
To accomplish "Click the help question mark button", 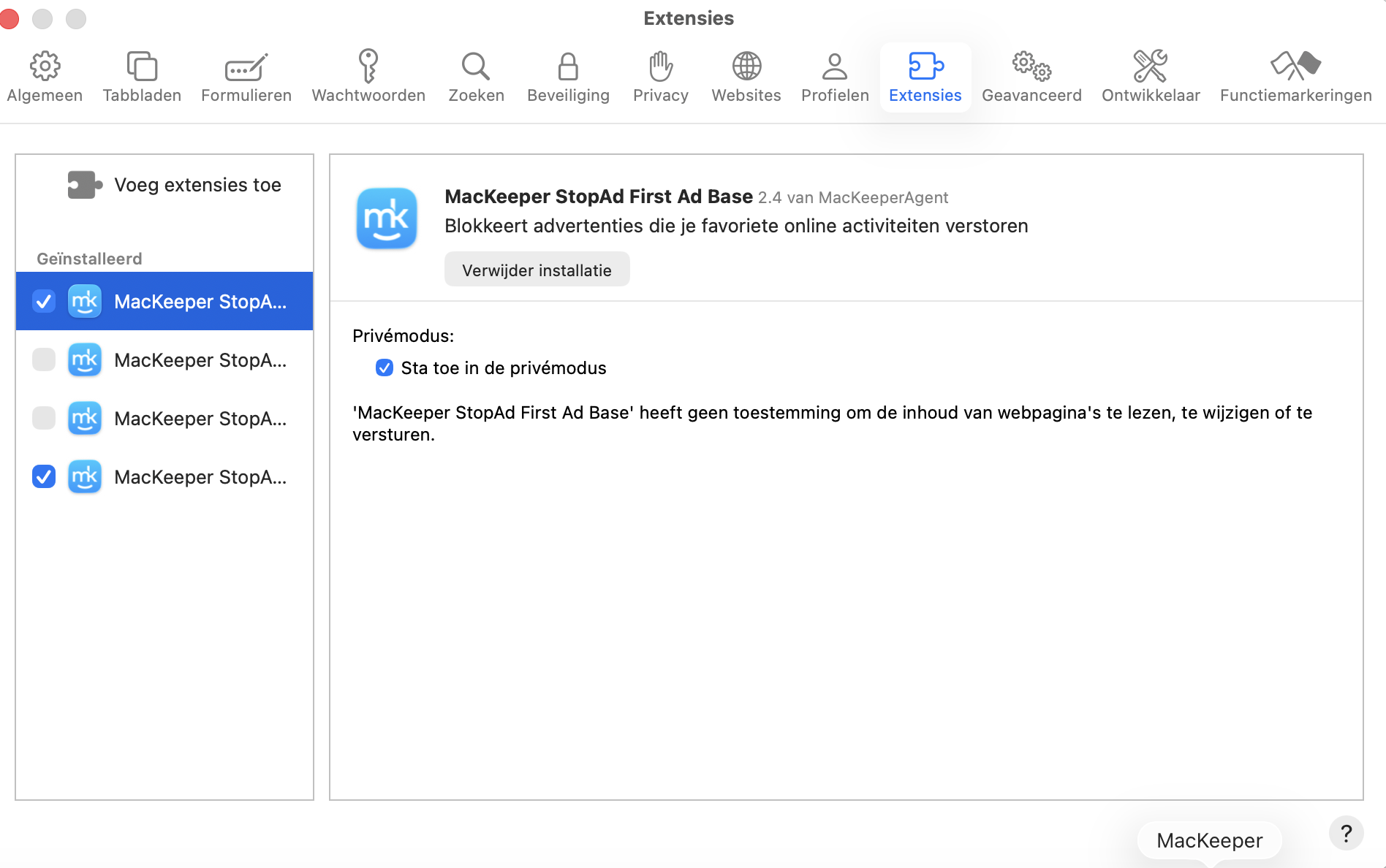I will pyautogui.click(x=1347, y=833).
